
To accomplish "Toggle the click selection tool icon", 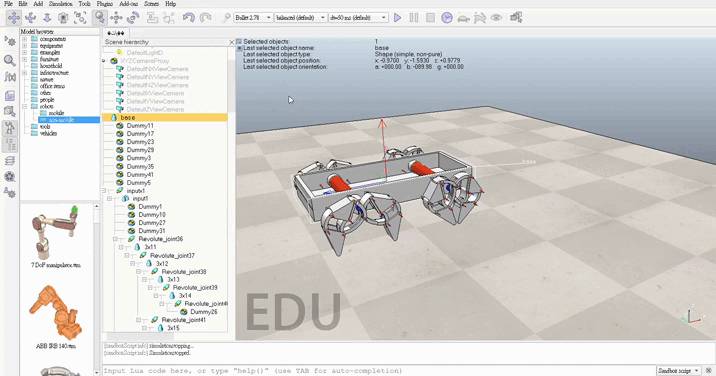I will click(100, 18).
